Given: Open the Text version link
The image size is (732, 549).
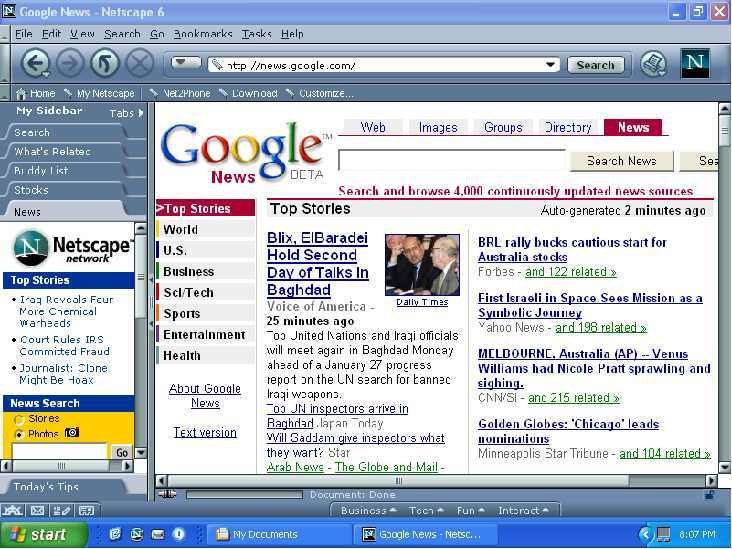Looking at the screenshot, I should pyautogui.click(x=205, y=432).
